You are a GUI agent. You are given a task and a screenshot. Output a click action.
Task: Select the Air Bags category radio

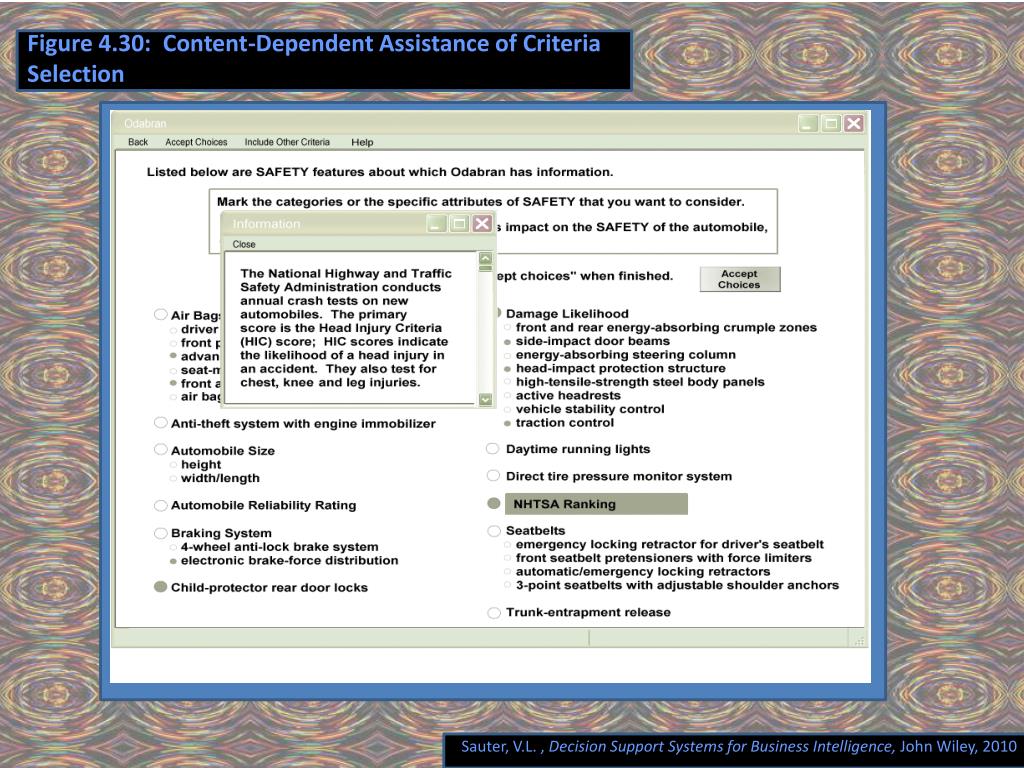coord(161,315)
